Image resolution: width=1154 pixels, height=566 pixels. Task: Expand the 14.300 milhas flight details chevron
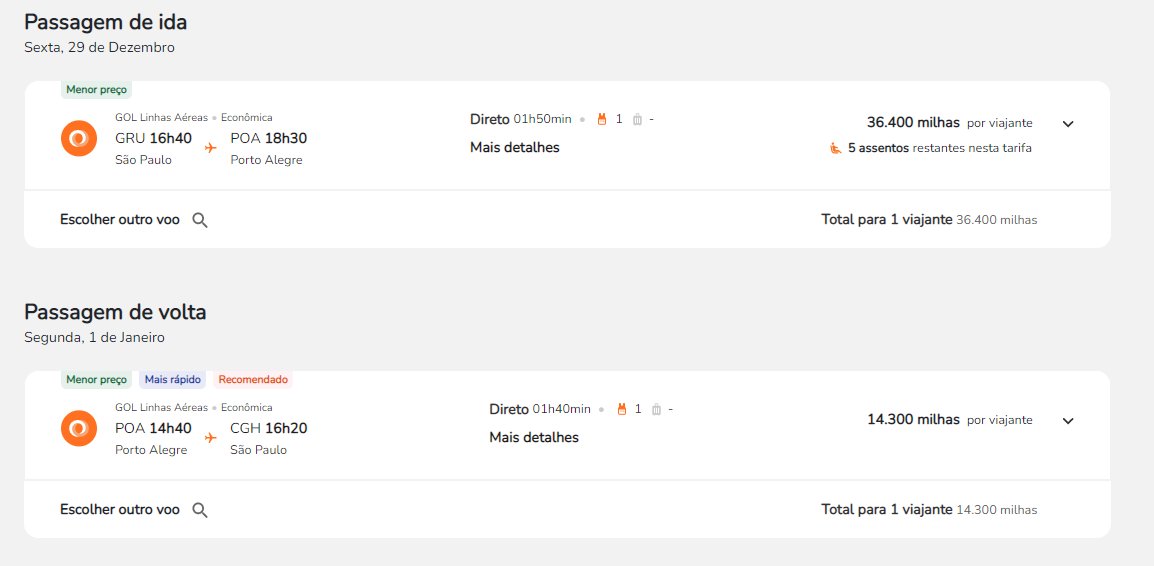tap(1068, 421)
